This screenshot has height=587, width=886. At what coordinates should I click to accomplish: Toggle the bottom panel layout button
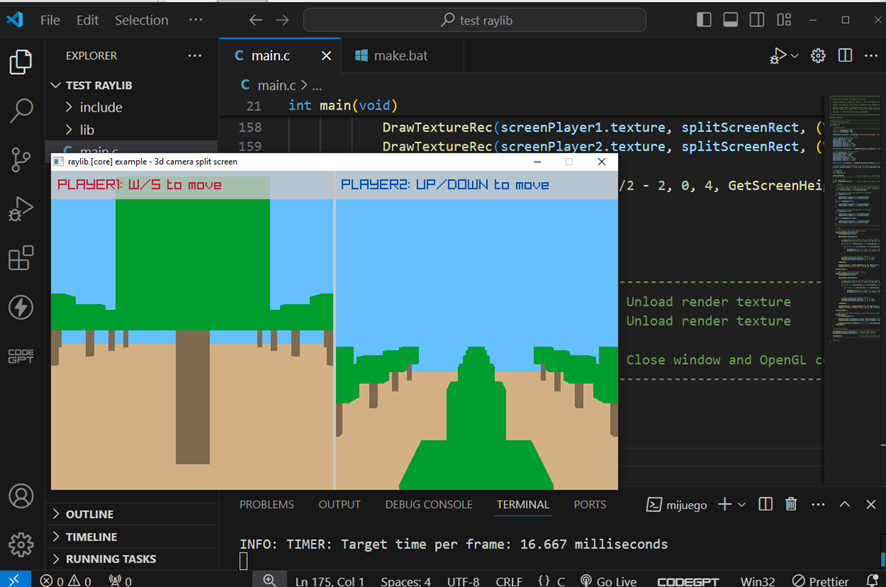[730, 20]
